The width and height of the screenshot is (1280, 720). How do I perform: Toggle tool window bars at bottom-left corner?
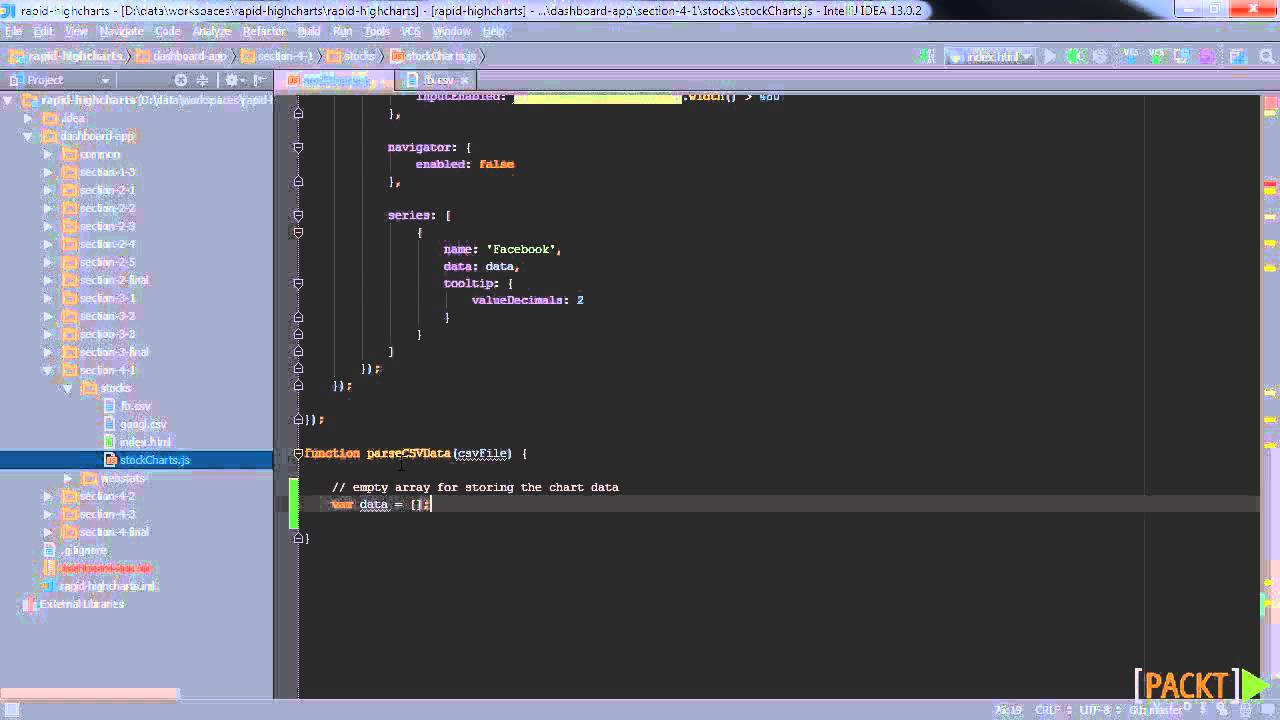[12, 710]
